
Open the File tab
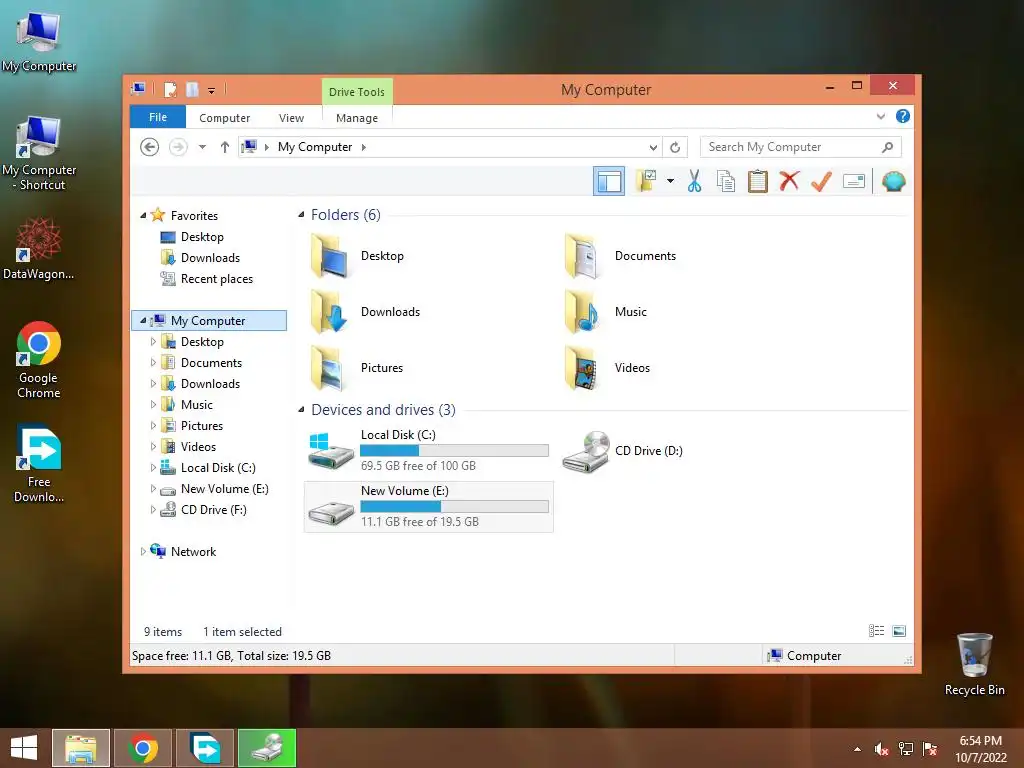click(158, 117)
